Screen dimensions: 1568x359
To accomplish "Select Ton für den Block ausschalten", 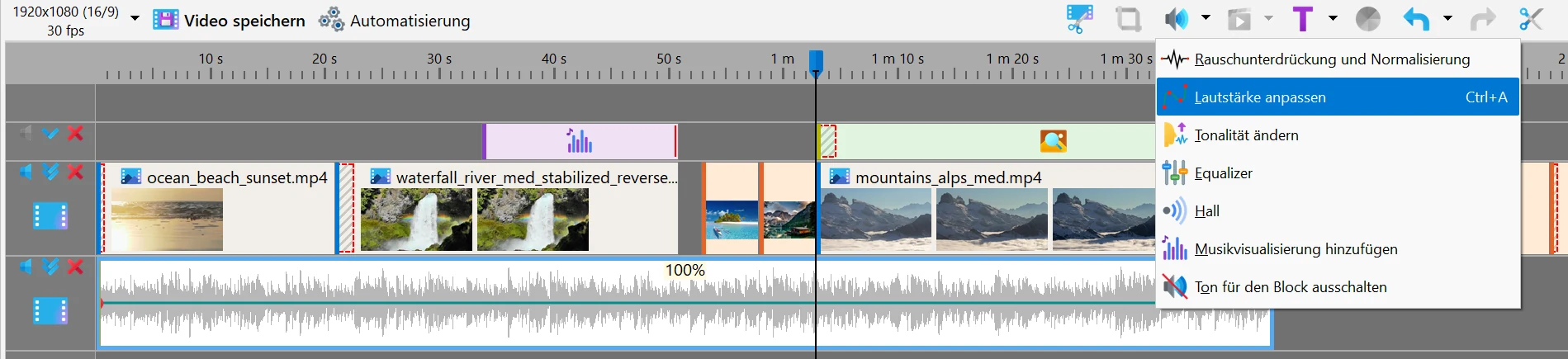I will click(1338, 286).
